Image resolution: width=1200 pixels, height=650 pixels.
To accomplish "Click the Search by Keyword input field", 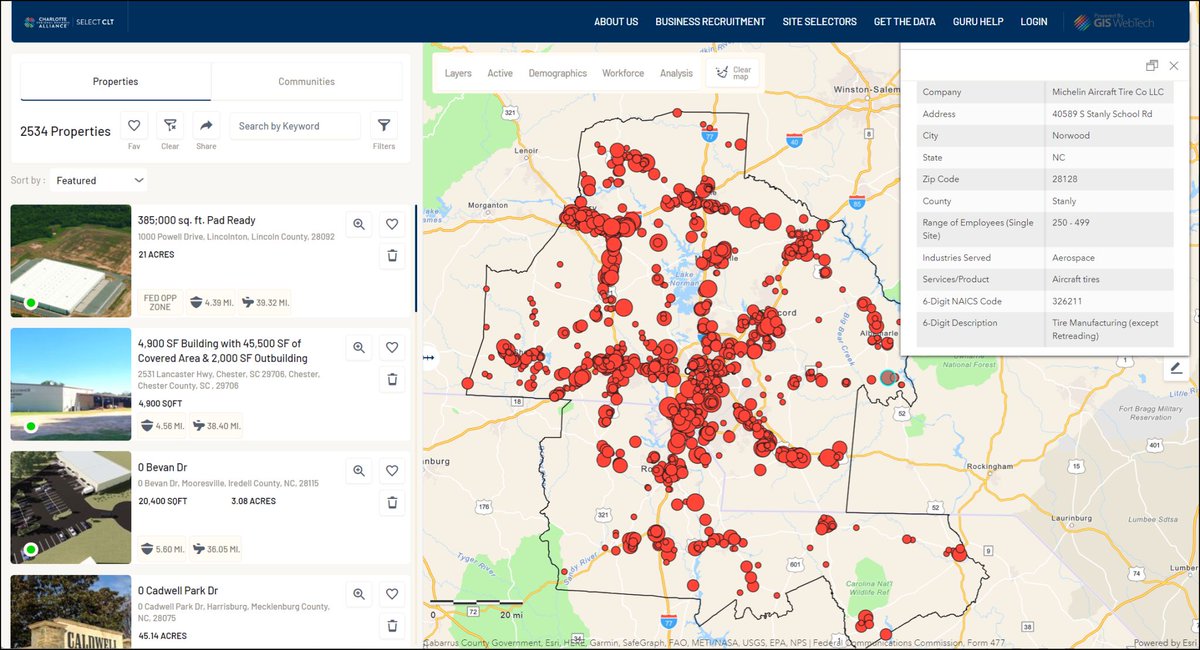I will tap(295, 126).
